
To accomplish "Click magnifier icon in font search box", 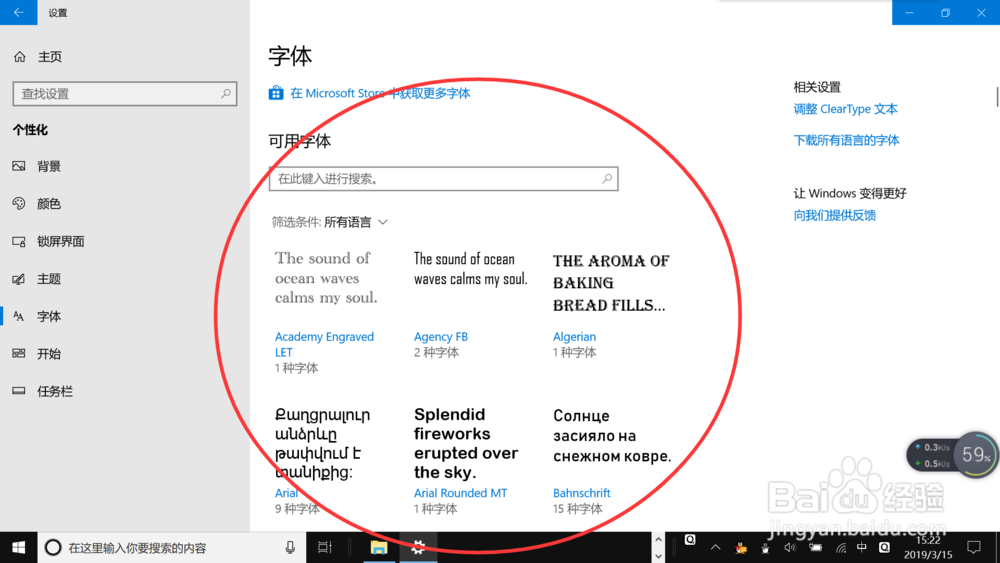I will [607, 179].
